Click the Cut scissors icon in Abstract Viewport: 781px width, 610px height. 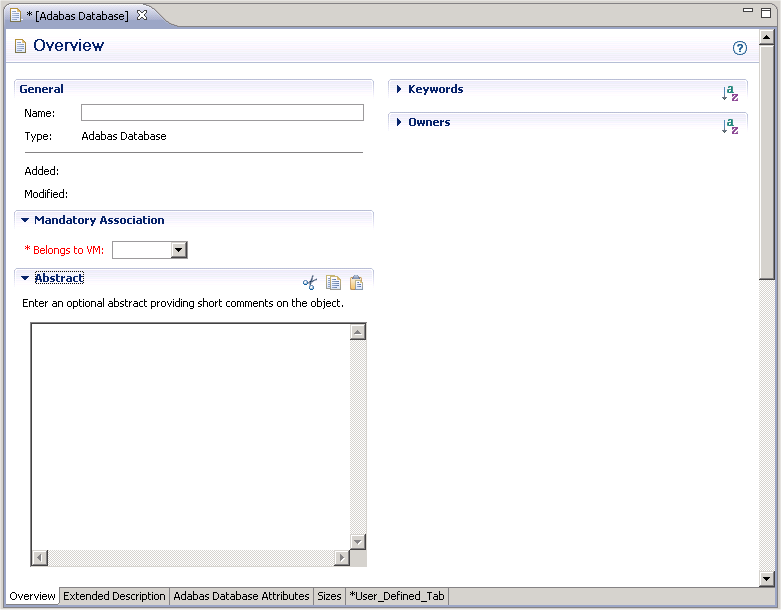(x=310, y=283)
